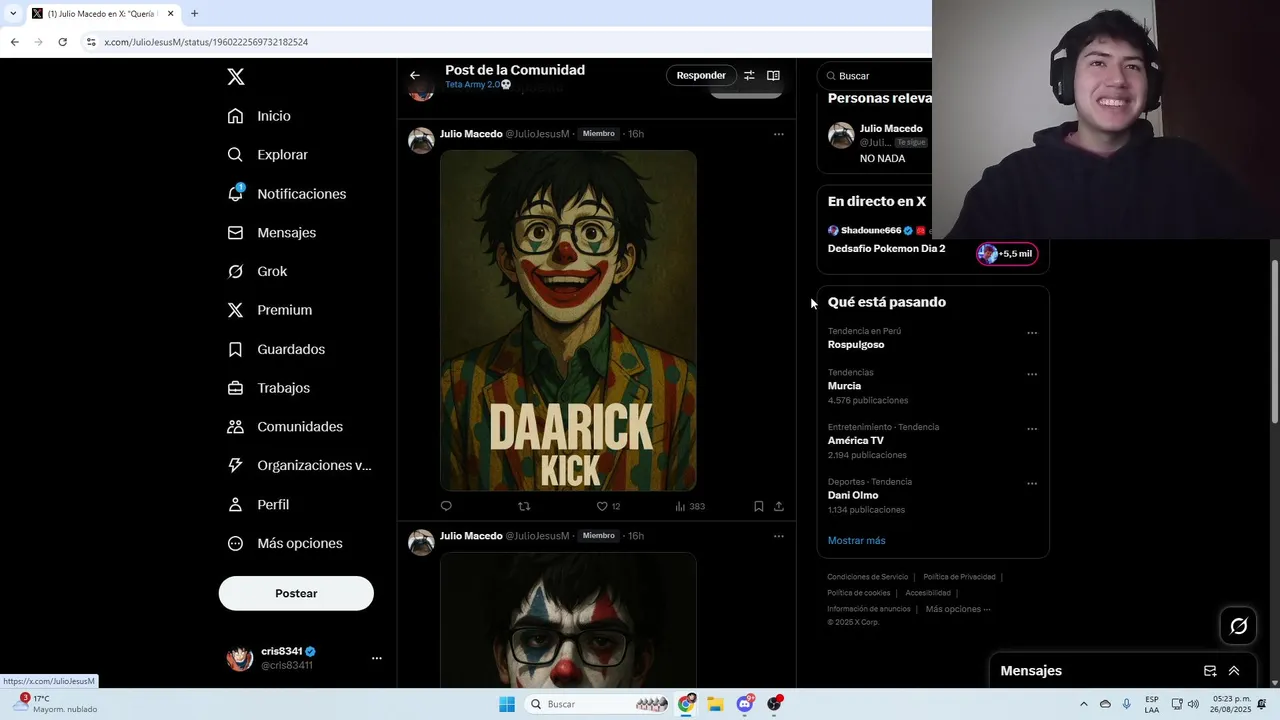Viewport: 1280px width, 720px height.
Task: Open options for Murcia trend
Action: 1032,374
